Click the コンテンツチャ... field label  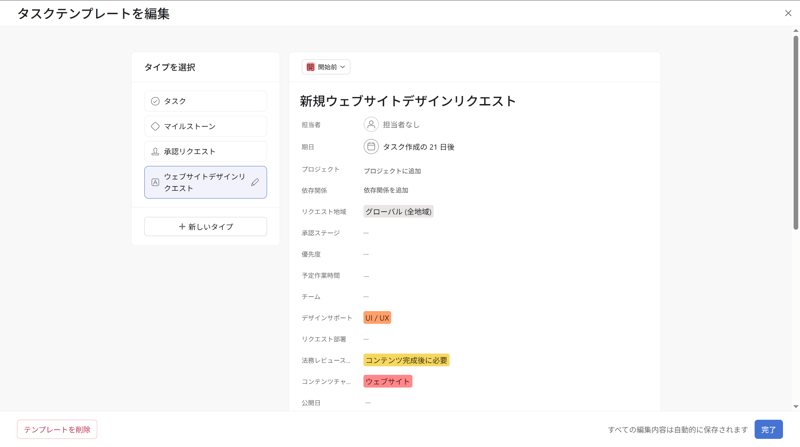326,382
